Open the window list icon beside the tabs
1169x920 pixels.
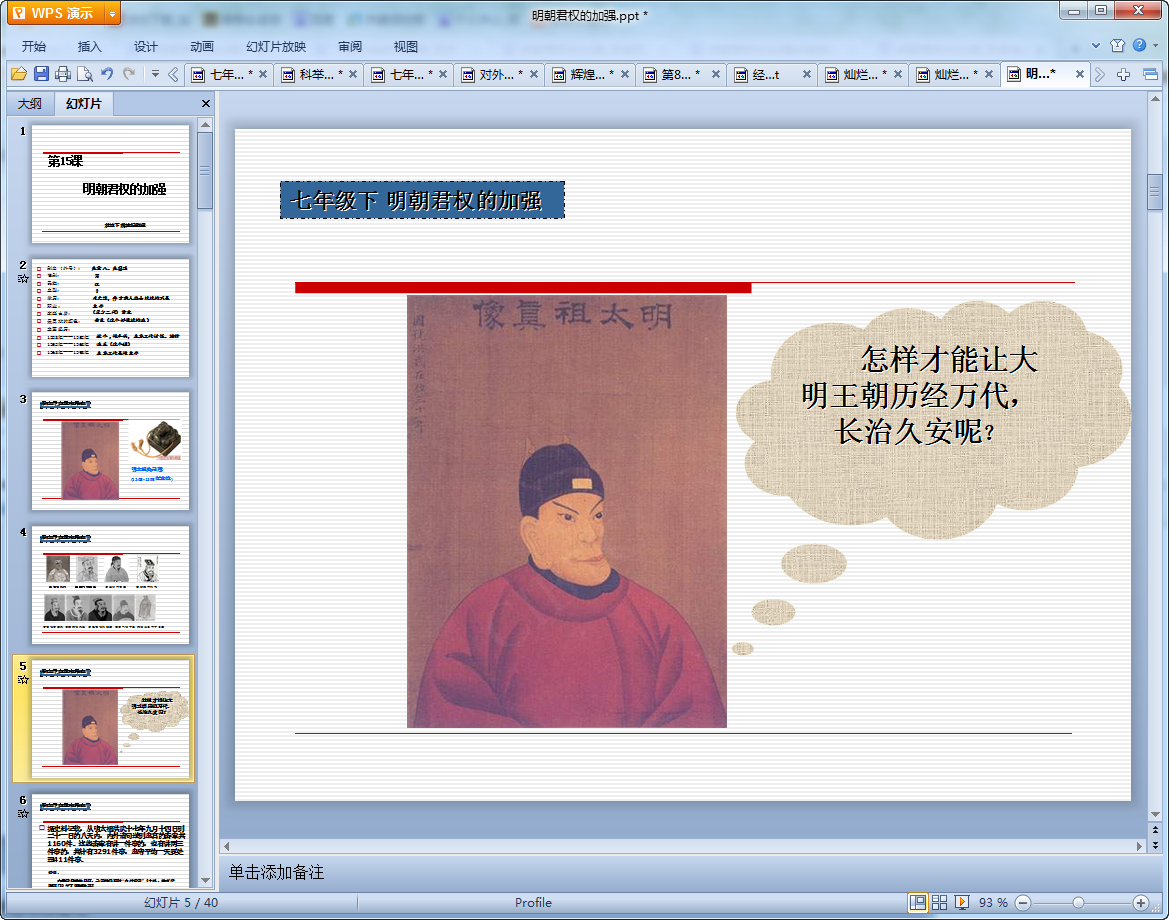pos(1150,74)
